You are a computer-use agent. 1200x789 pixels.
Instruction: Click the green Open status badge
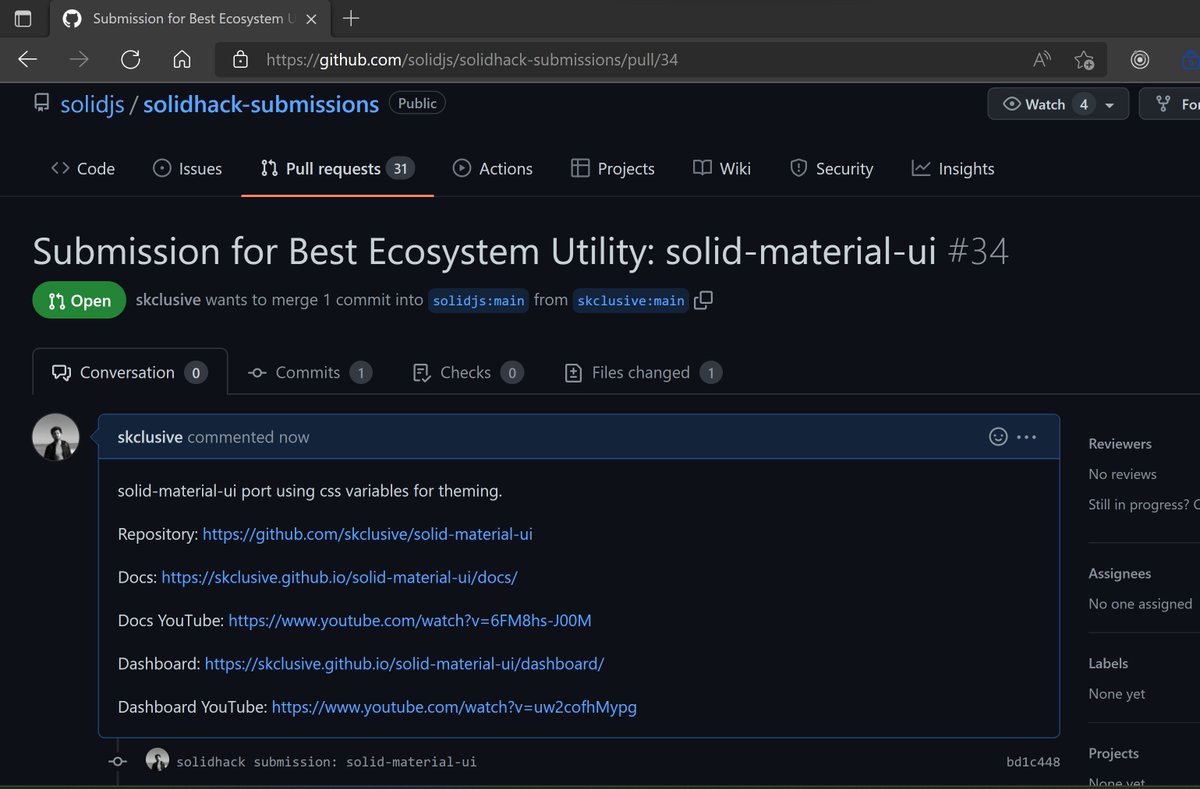point(79,300)
